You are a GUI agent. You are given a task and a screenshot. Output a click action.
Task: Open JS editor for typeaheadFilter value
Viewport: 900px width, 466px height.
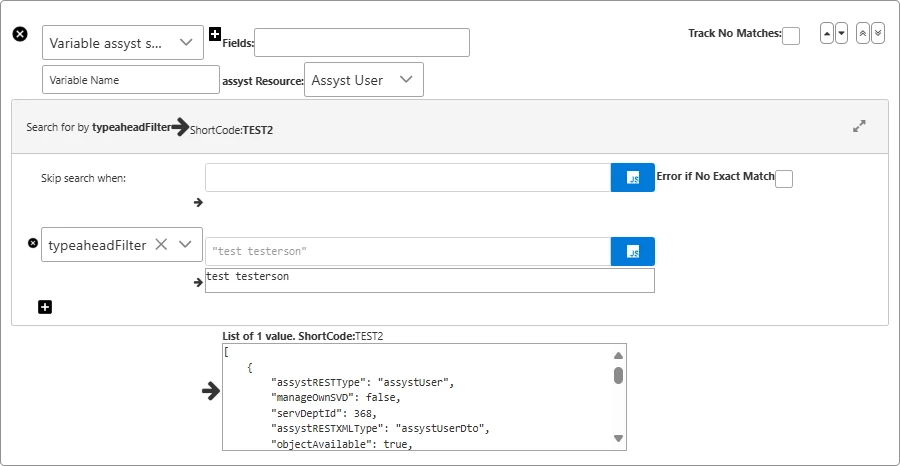633,251
